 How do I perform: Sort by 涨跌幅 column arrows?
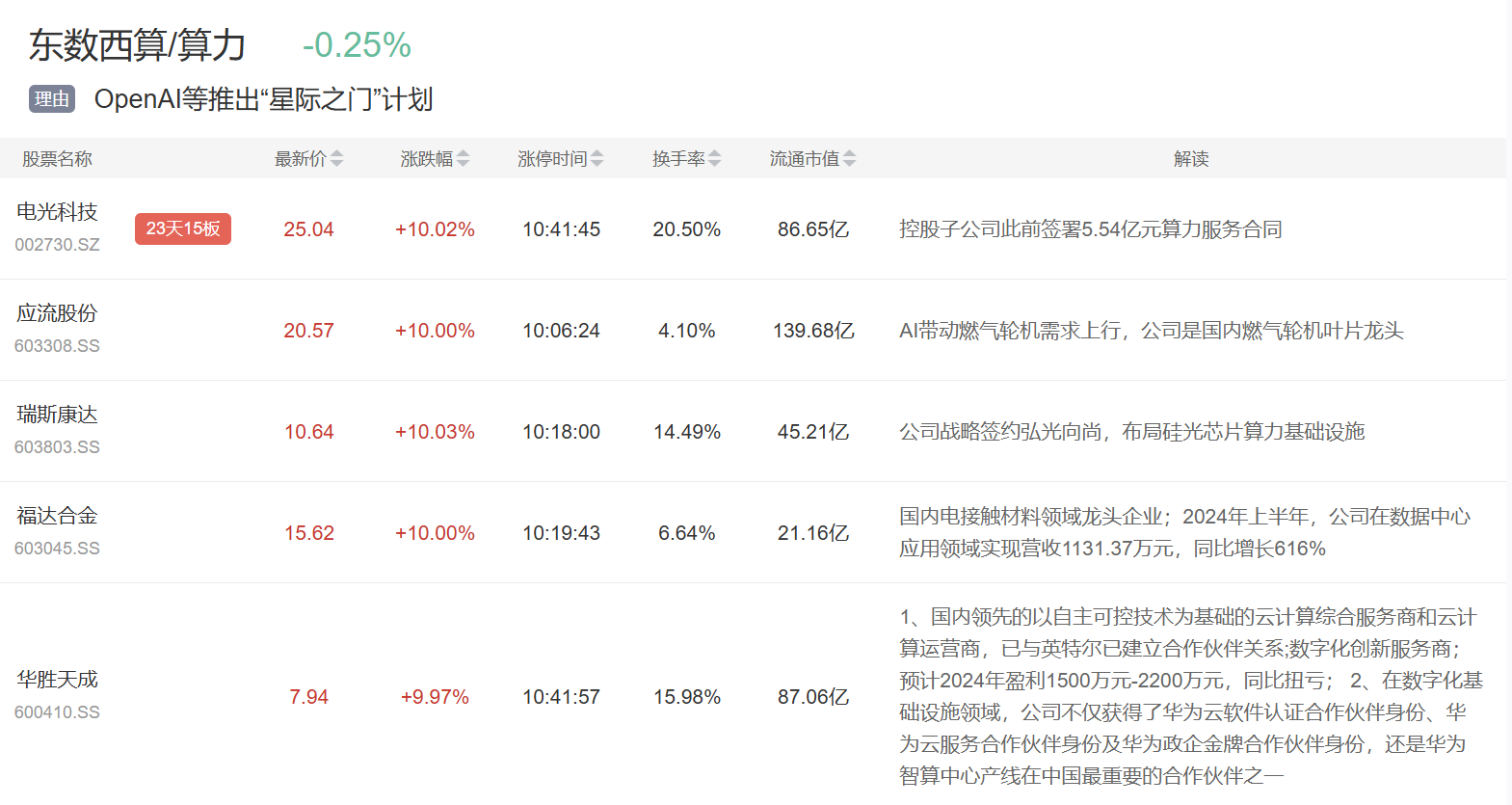[x=463, y=159]
